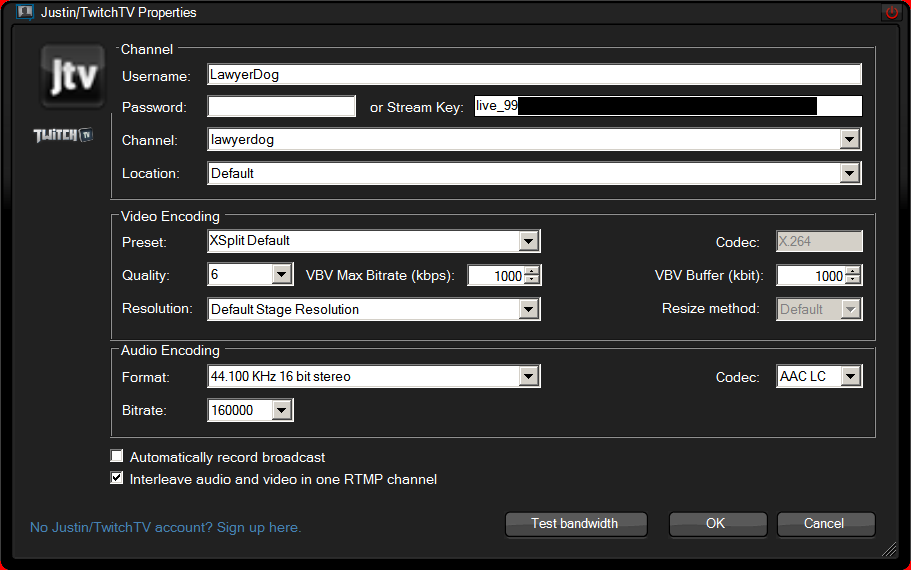The image size is (911, 570).
Task: Click the Test bandwidth button
Action: [x=575, y=524]
